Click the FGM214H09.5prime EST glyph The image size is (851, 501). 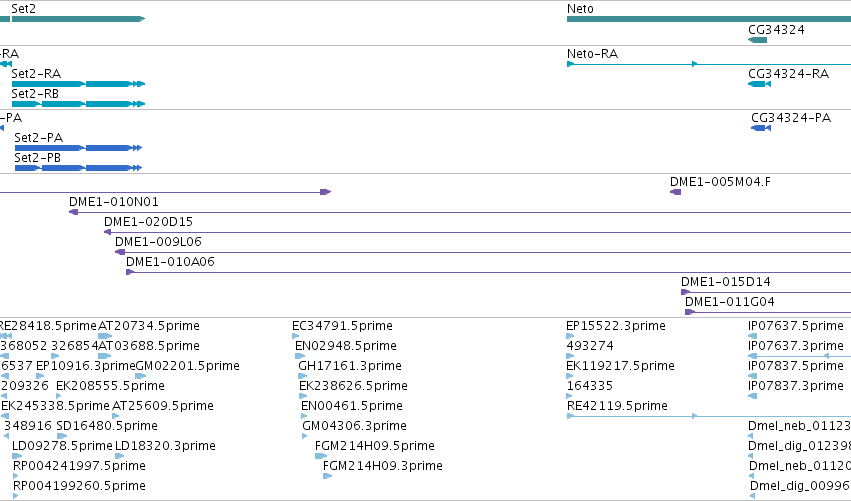321,456
